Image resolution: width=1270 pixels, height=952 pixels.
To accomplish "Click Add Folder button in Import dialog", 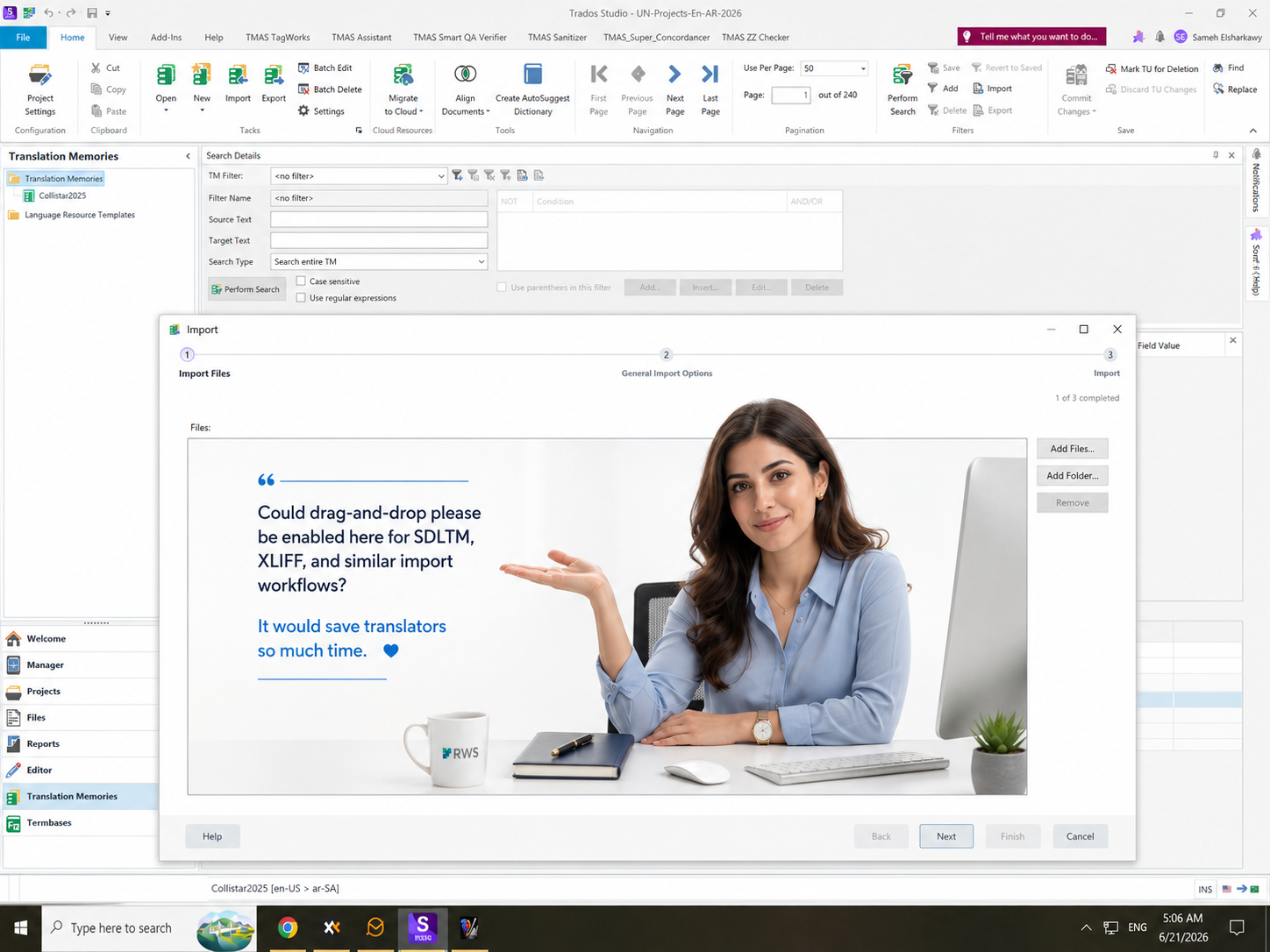I will click(x=1072, y=475).
